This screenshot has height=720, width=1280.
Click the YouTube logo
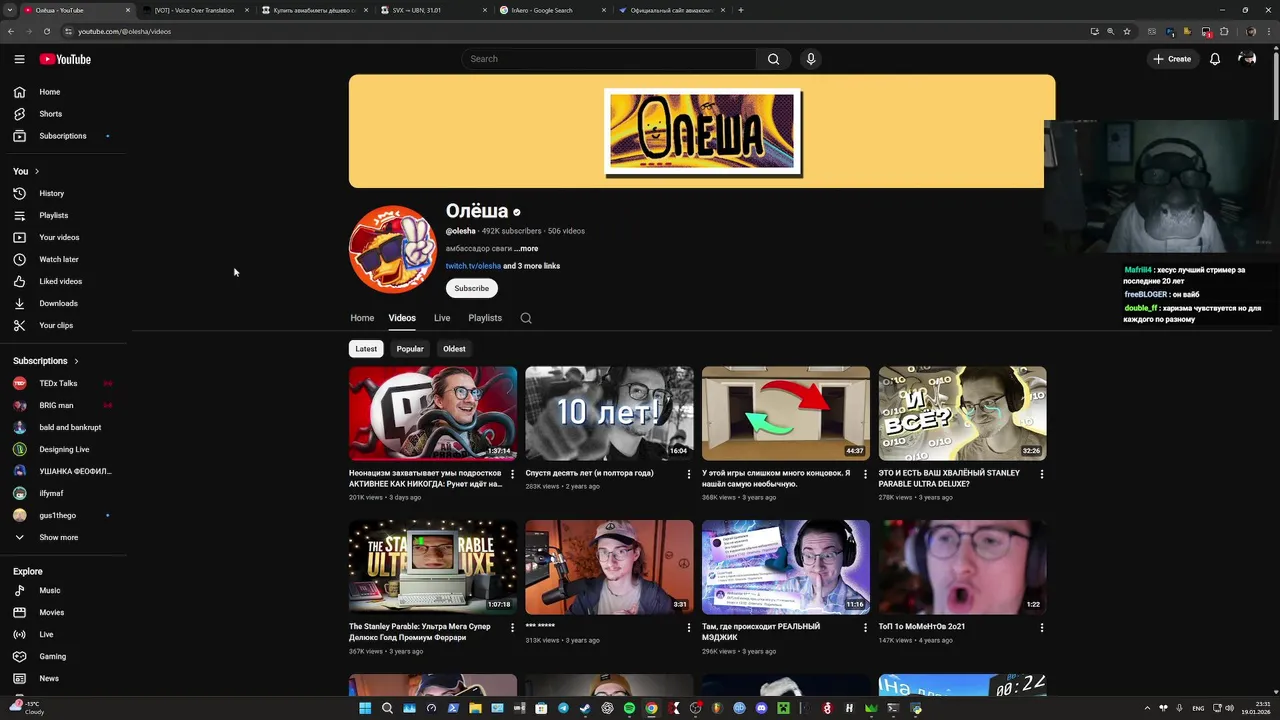(65, 59)
